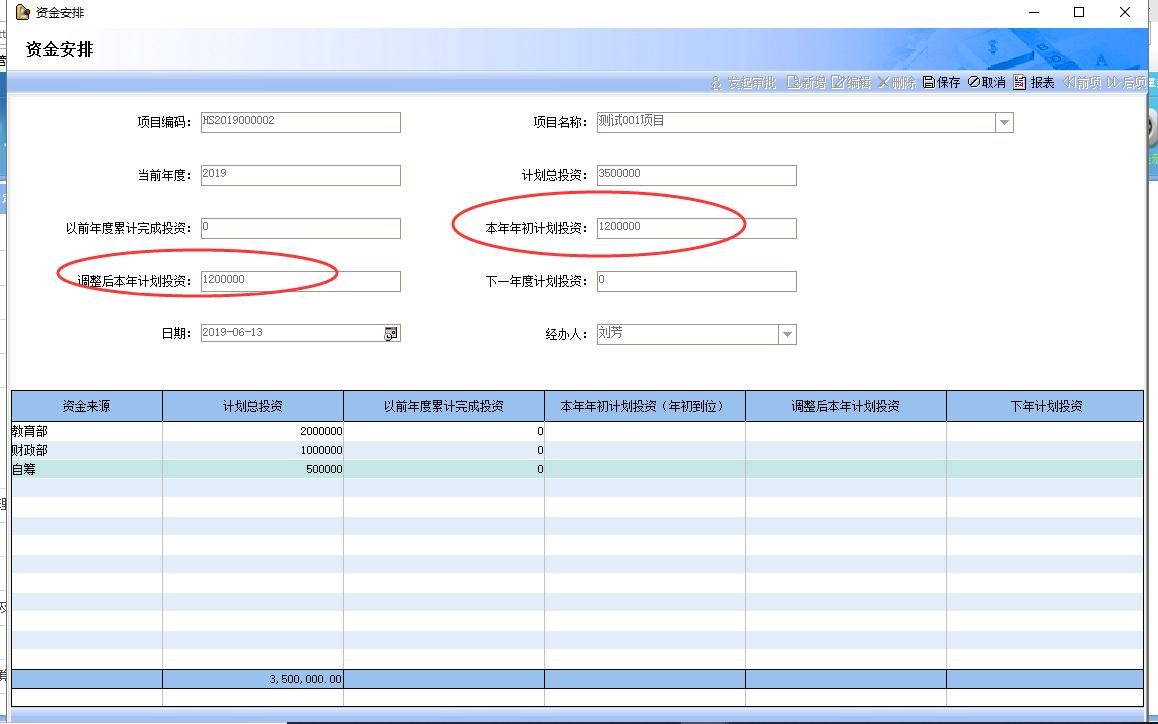1158x724 pixels.
Task: Open the date picker calendar icon
Action: (x=391, y=333)
